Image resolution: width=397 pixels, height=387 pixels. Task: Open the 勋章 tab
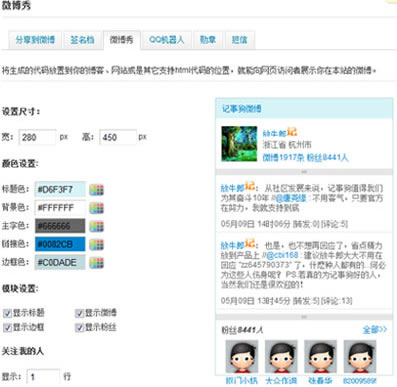[x=208, y=40]
